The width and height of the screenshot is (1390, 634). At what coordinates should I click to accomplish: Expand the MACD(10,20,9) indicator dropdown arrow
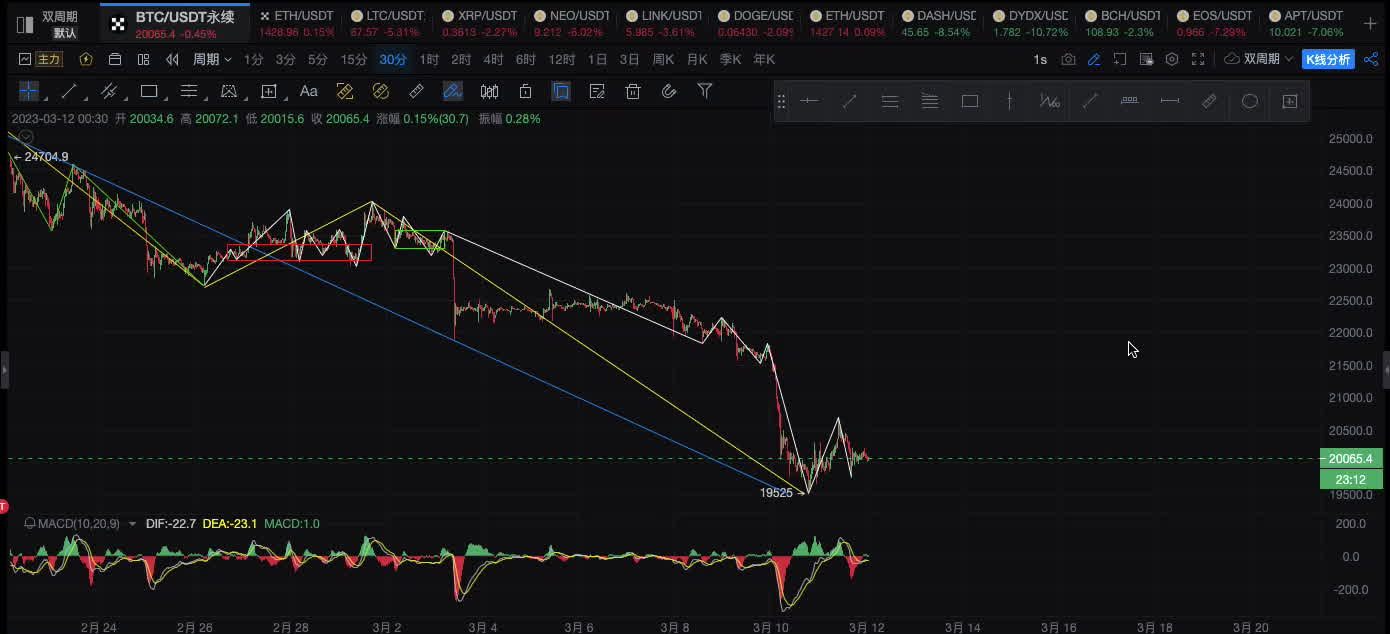pyautogui.click(x=132, y=524)
